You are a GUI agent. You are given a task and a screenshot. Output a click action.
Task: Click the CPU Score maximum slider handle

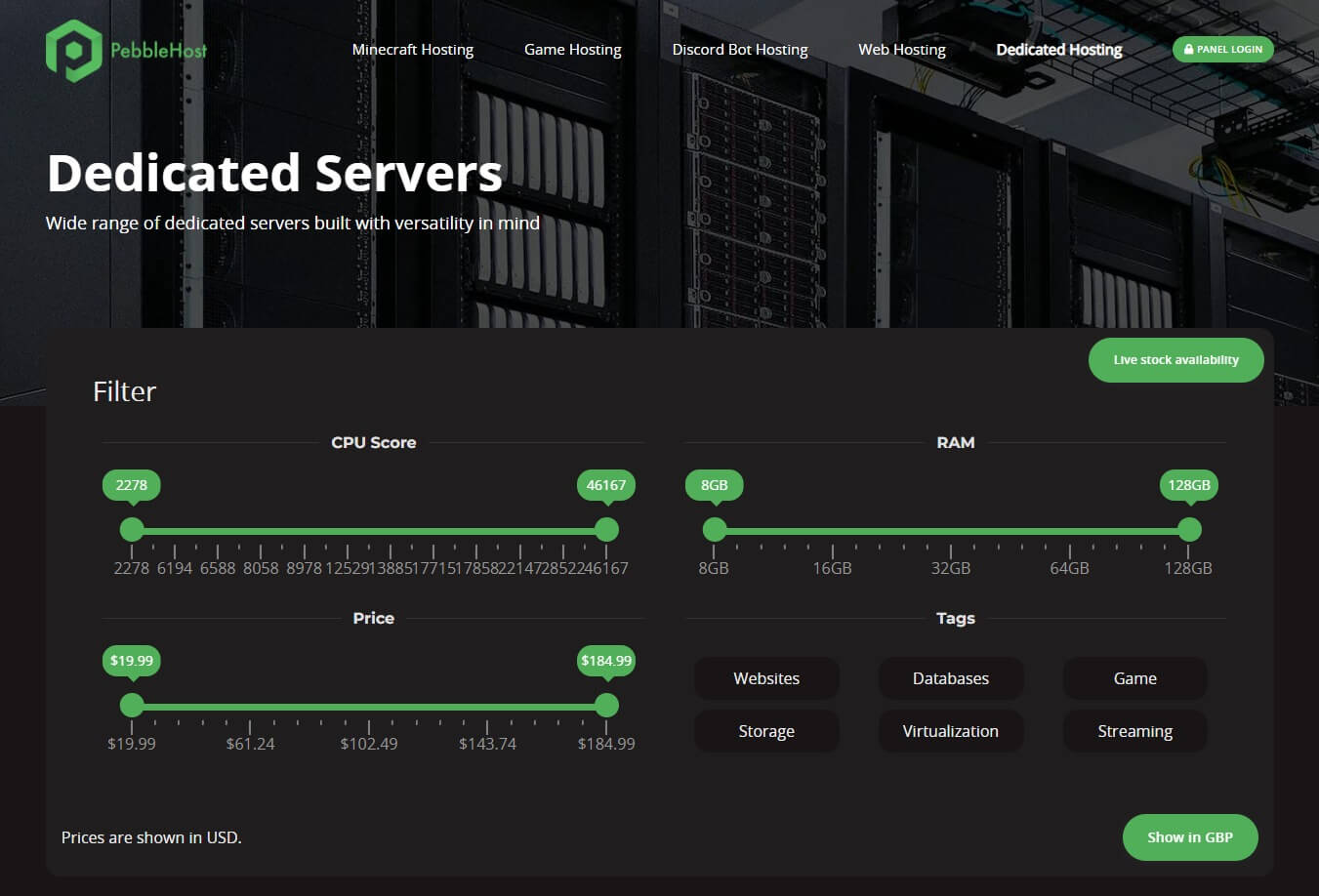[606, 530]
